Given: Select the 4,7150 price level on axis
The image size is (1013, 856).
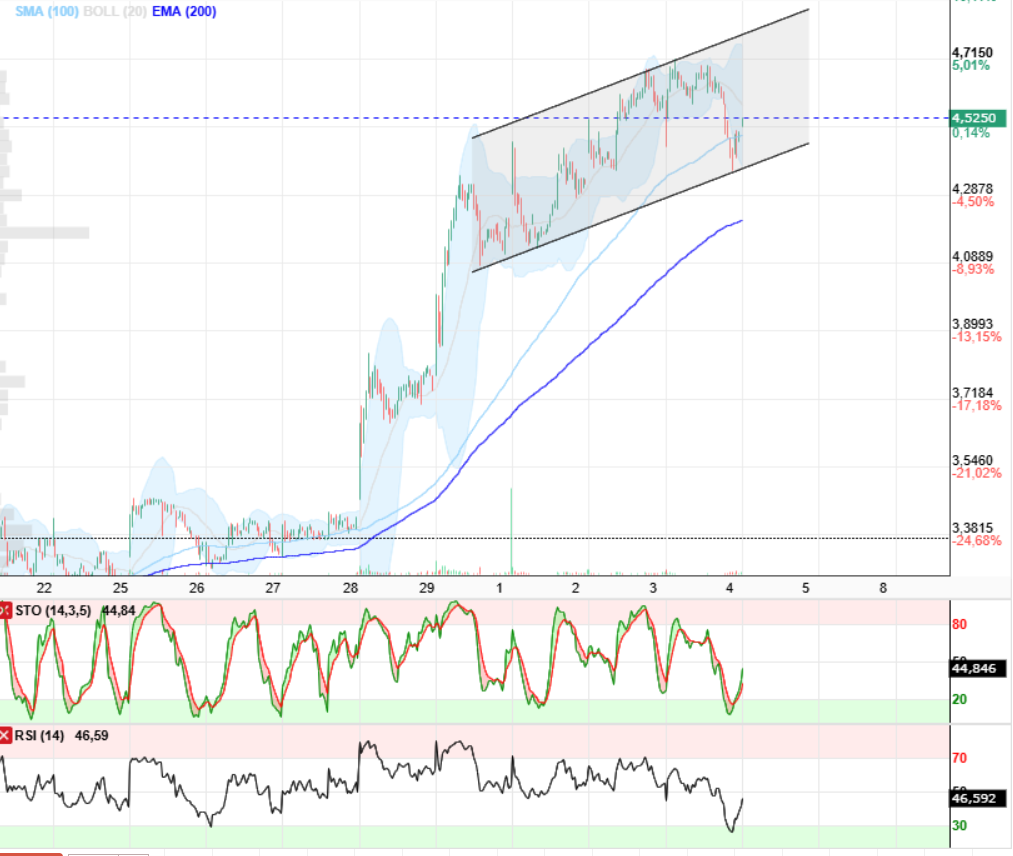Looking at the screenshot, I should pos(972,52).
